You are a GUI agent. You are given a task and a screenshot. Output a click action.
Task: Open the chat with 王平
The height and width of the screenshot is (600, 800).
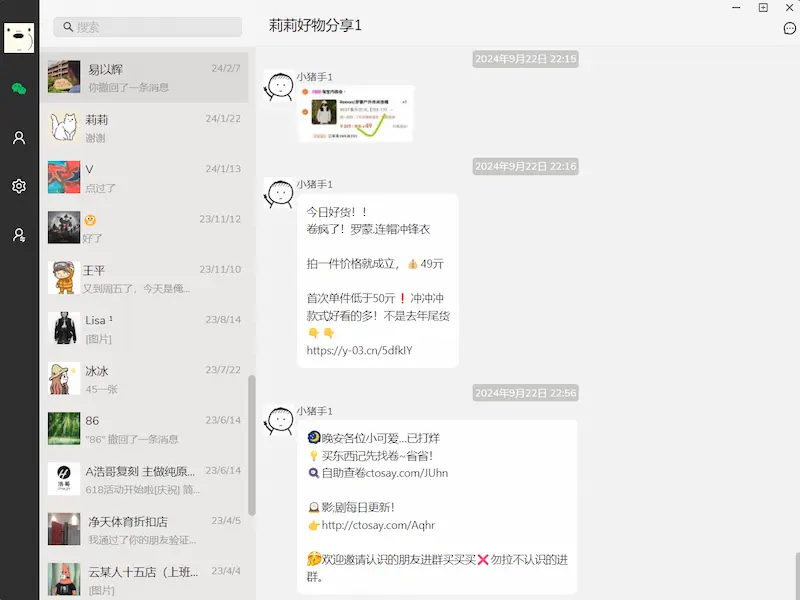[x=145, y=278]
